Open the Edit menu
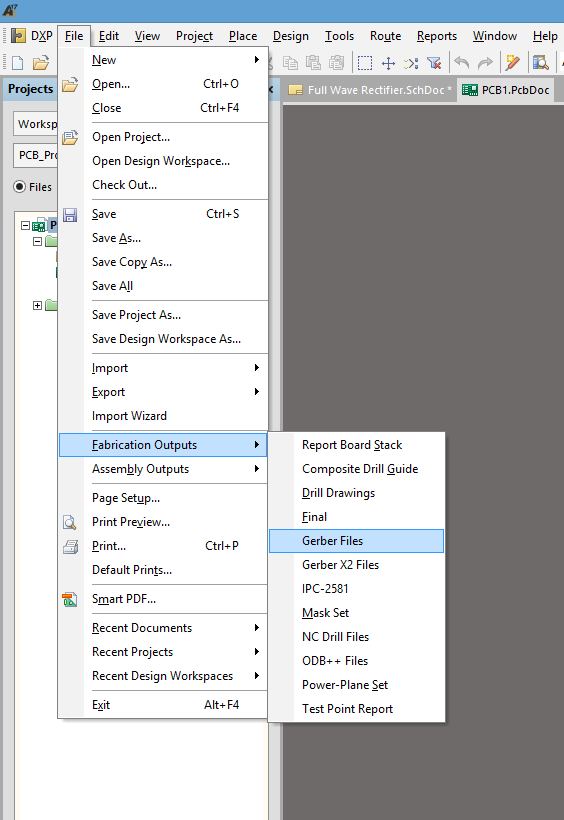The image size is (564, 820). click(x=109, y=36)
